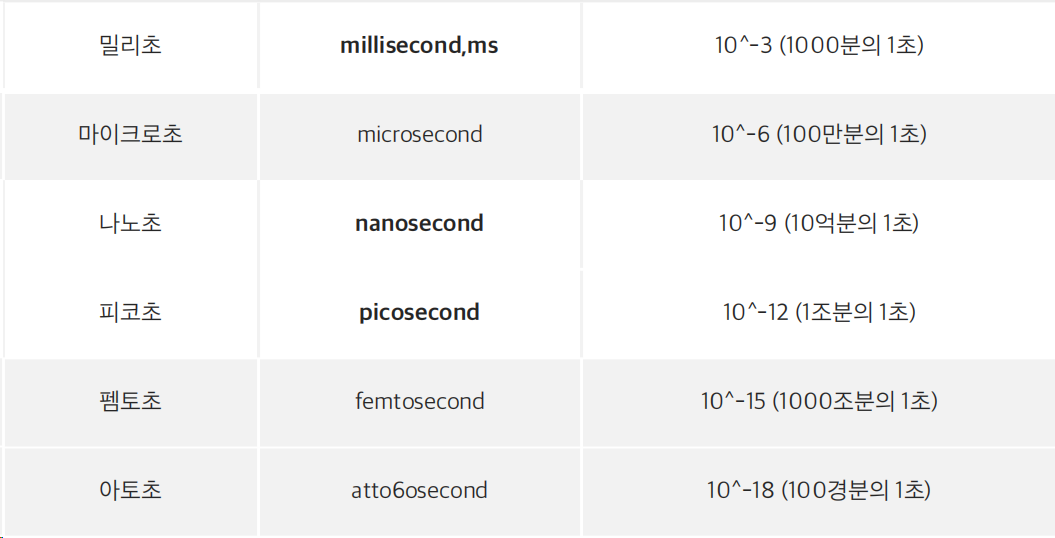Click the bold 'nanosecond' text
Screen dimensions: 1055x538
419,223
